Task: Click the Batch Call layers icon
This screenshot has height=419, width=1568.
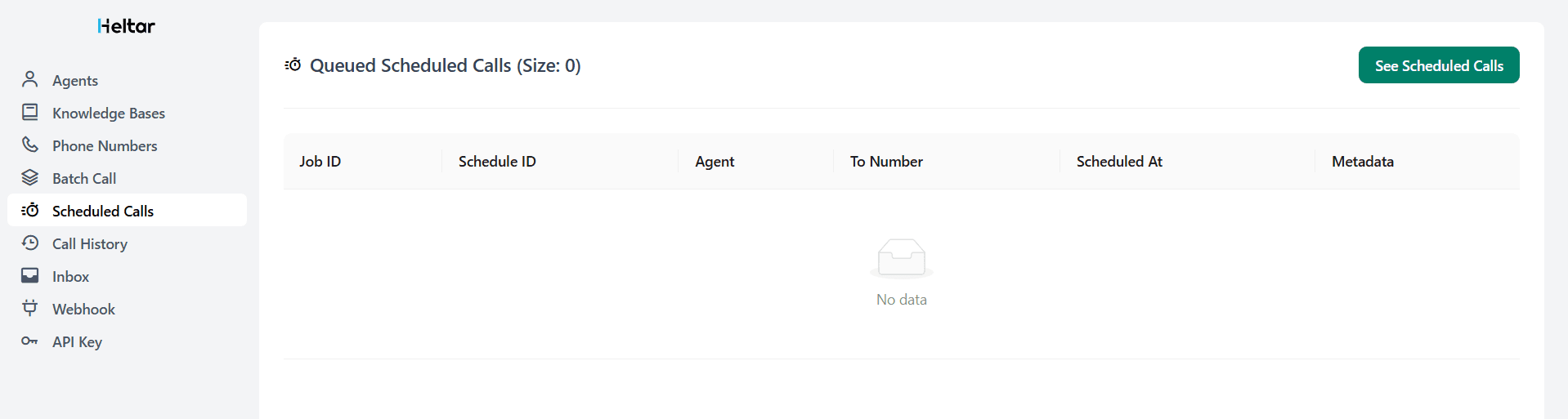Action: point(30,177)
